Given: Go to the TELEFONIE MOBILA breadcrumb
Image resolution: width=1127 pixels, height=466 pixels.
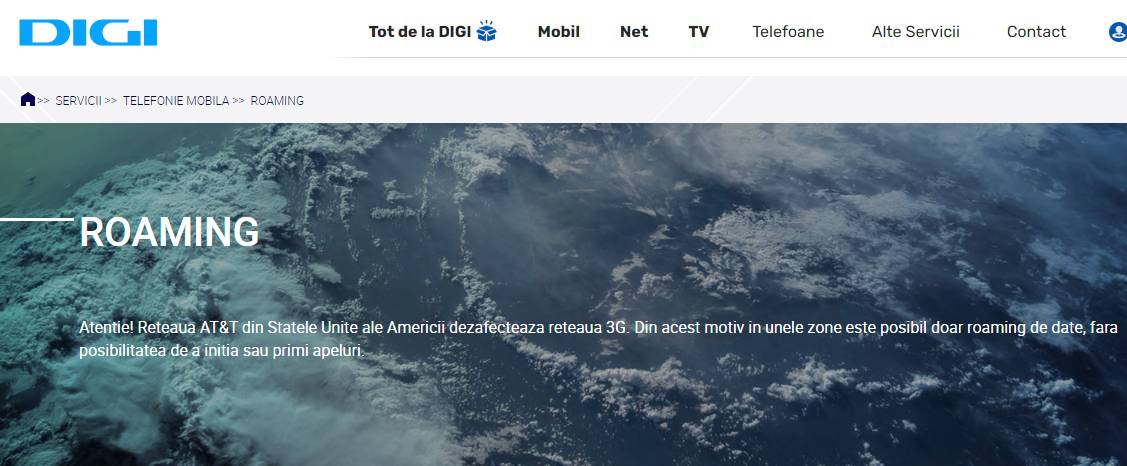Looking at the screenshot, I should point(176,101).
